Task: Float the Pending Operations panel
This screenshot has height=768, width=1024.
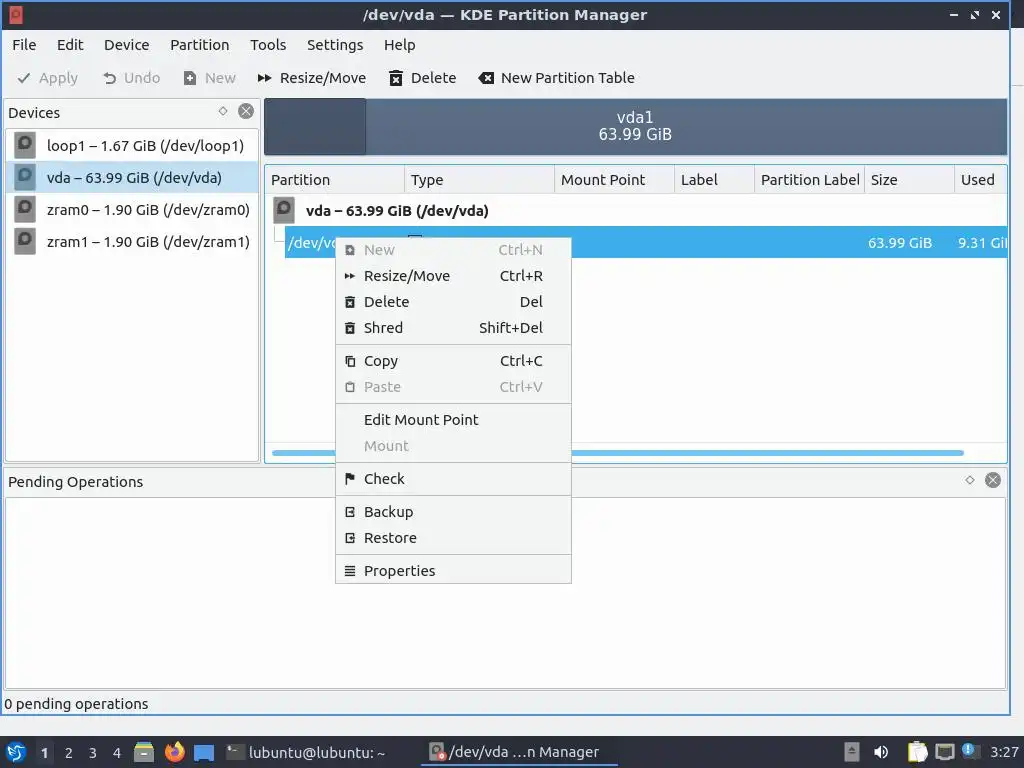Action: pos(970,480)
